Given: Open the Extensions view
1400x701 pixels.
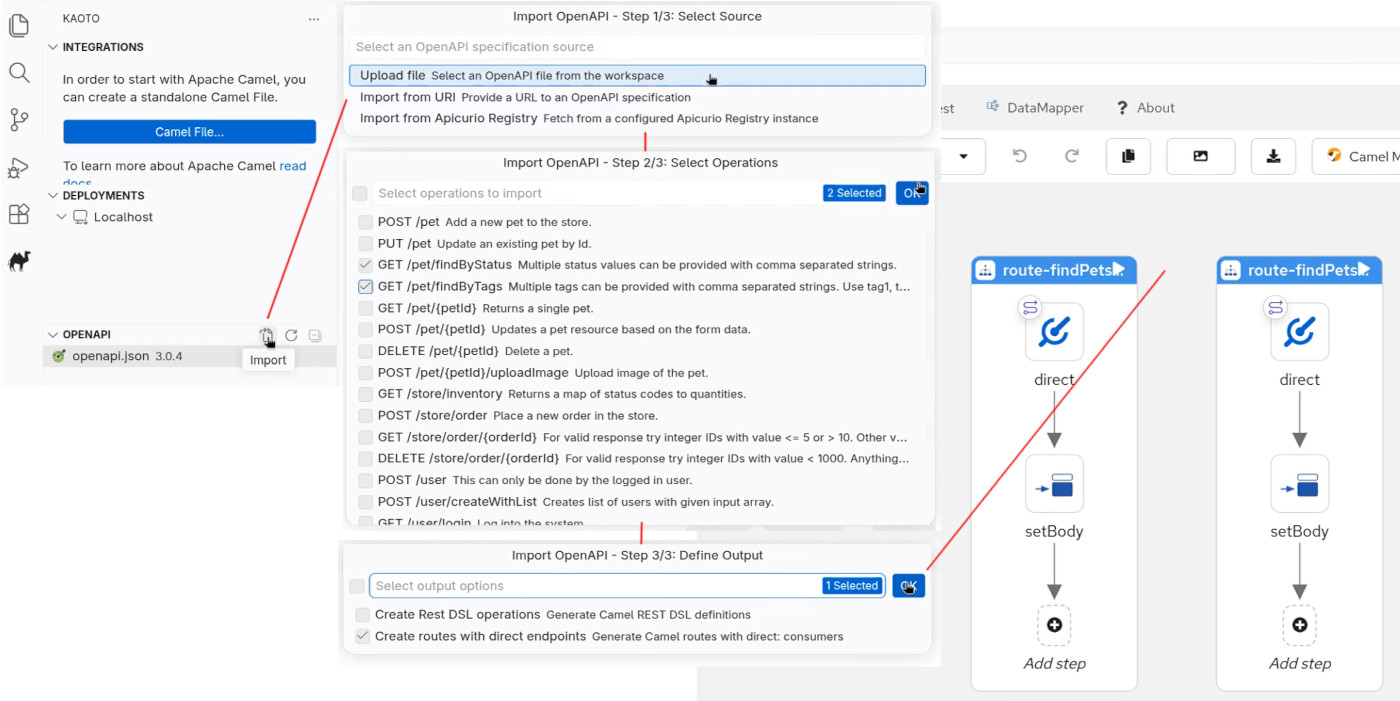Looking at the screenshot, I should coord(18,214).
